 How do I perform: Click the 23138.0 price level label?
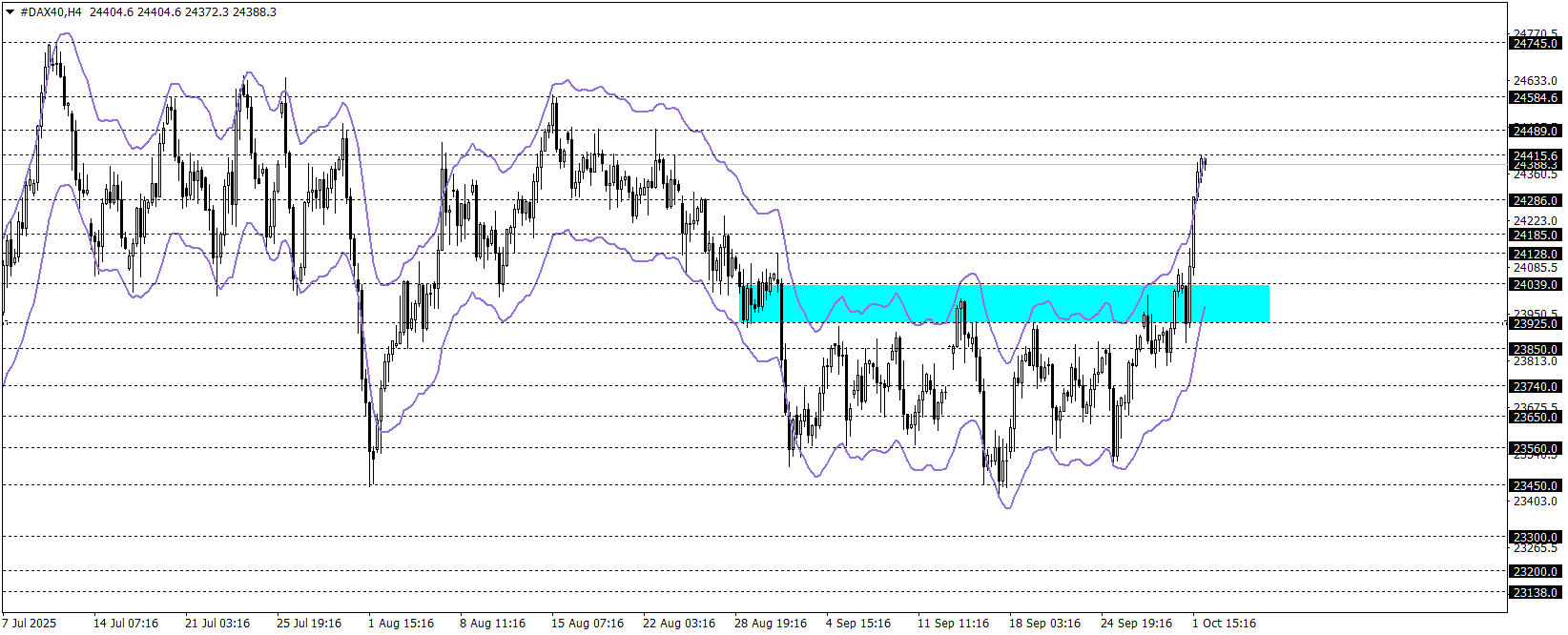point(1536,593)
